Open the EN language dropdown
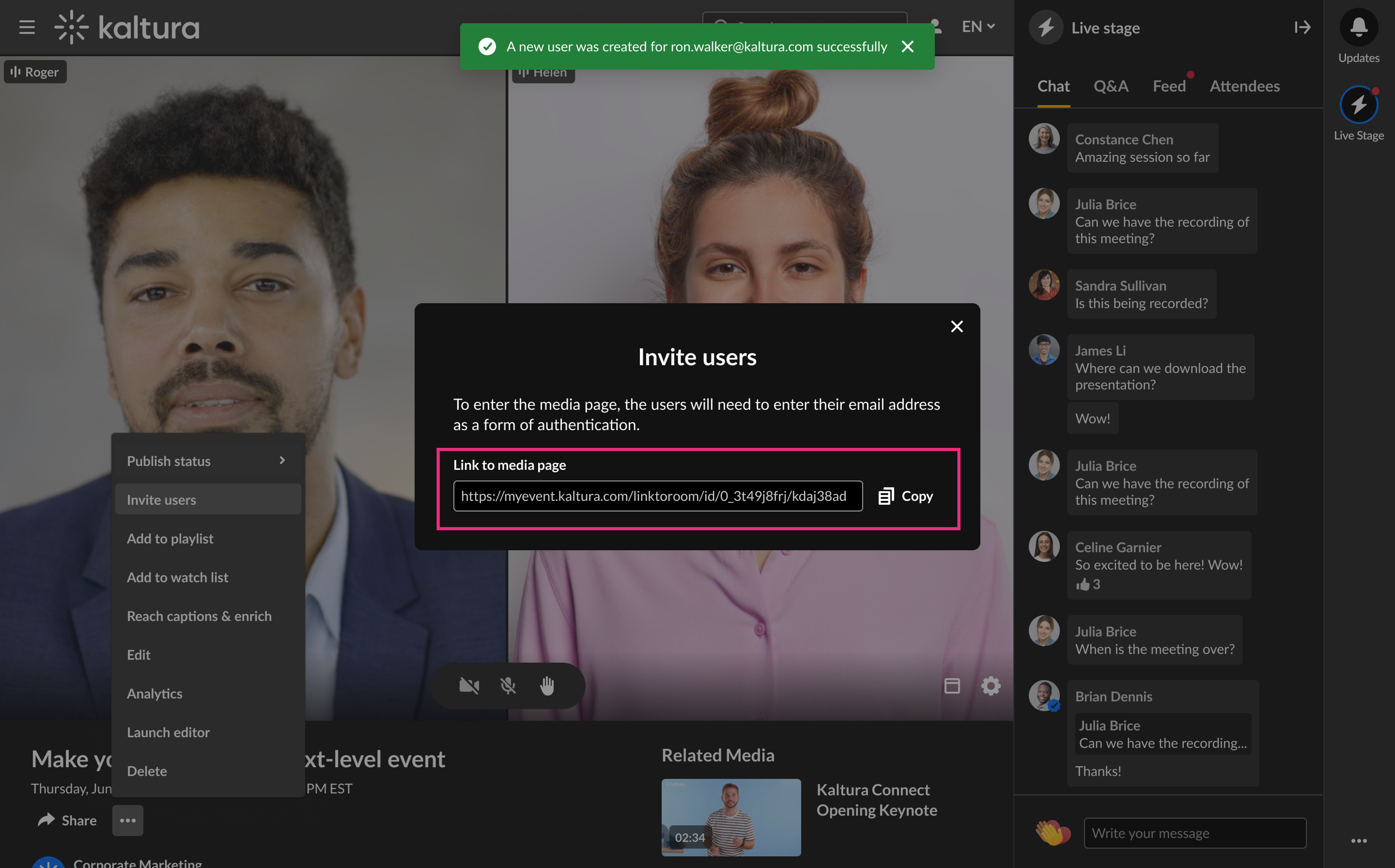Image resolution: width=1395 pixels, height=868 pixels. point(978,27)
